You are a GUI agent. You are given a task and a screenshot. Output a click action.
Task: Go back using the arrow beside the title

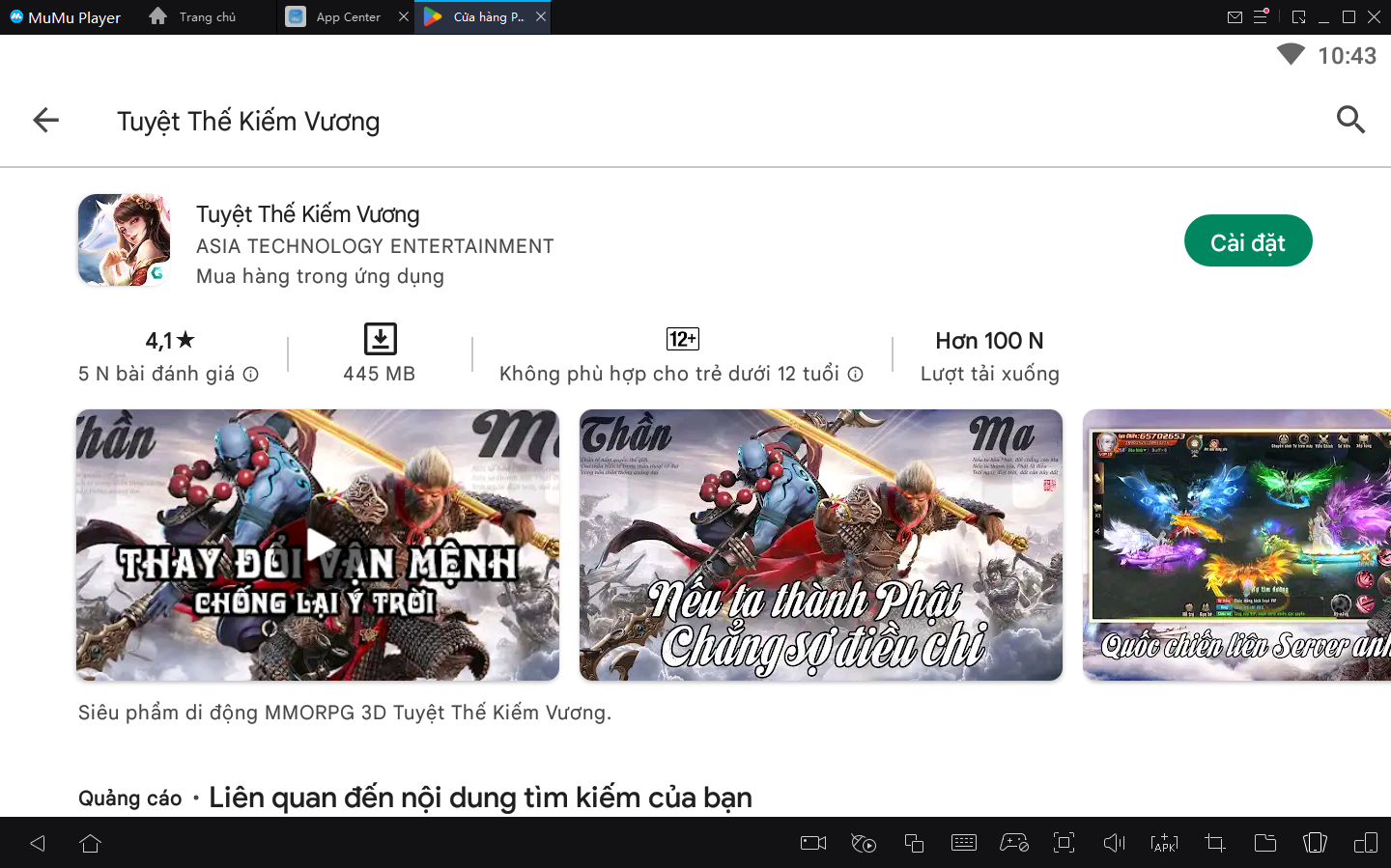[45, 121]
